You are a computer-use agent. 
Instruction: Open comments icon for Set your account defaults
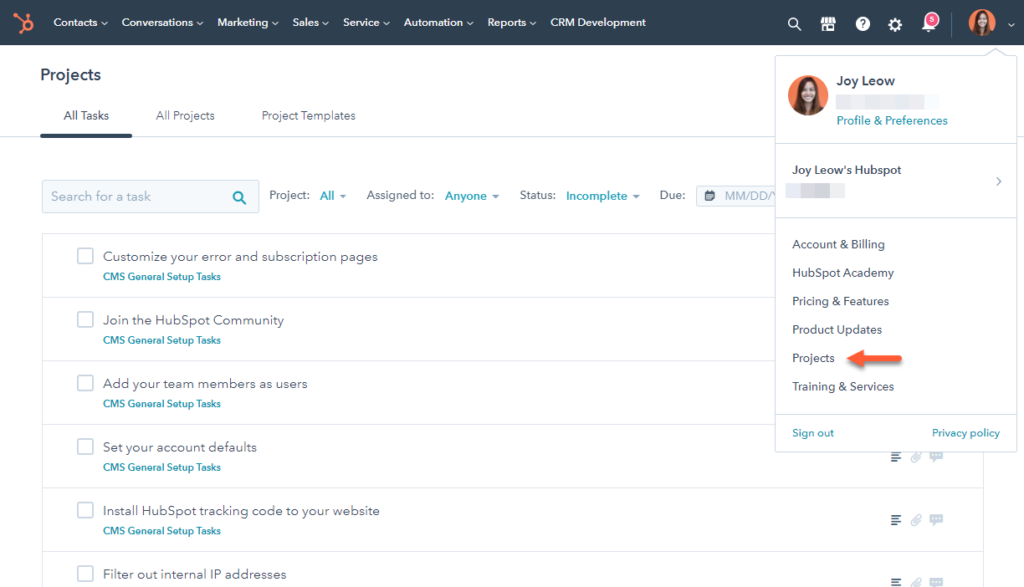point(936,457)
